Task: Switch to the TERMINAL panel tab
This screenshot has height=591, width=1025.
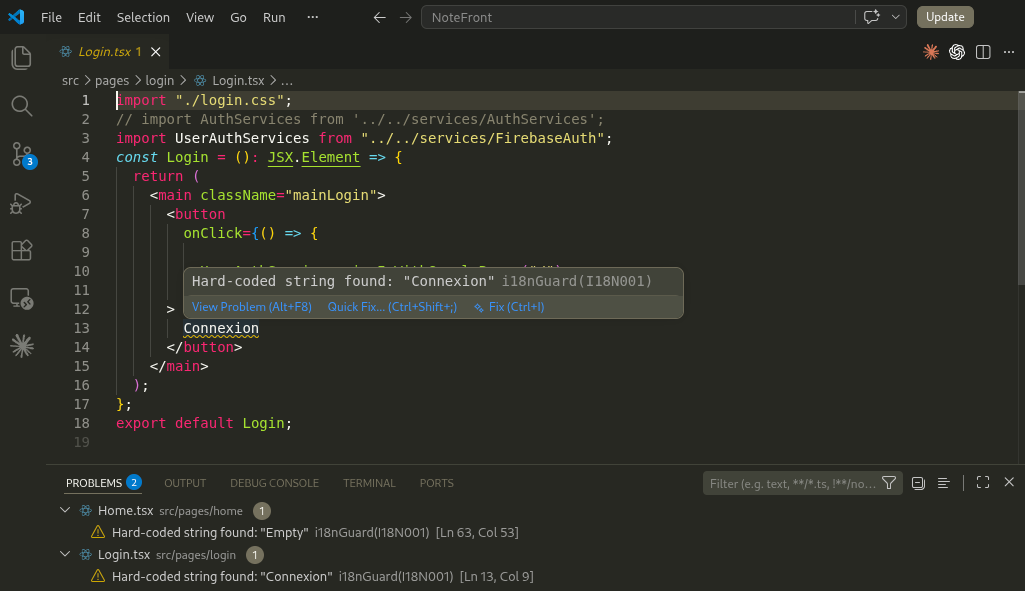Action: (x=369, y=483)
